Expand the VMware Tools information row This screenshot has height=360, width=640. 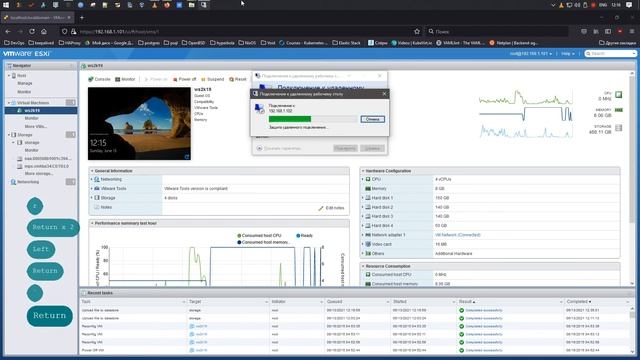(92, 189)
